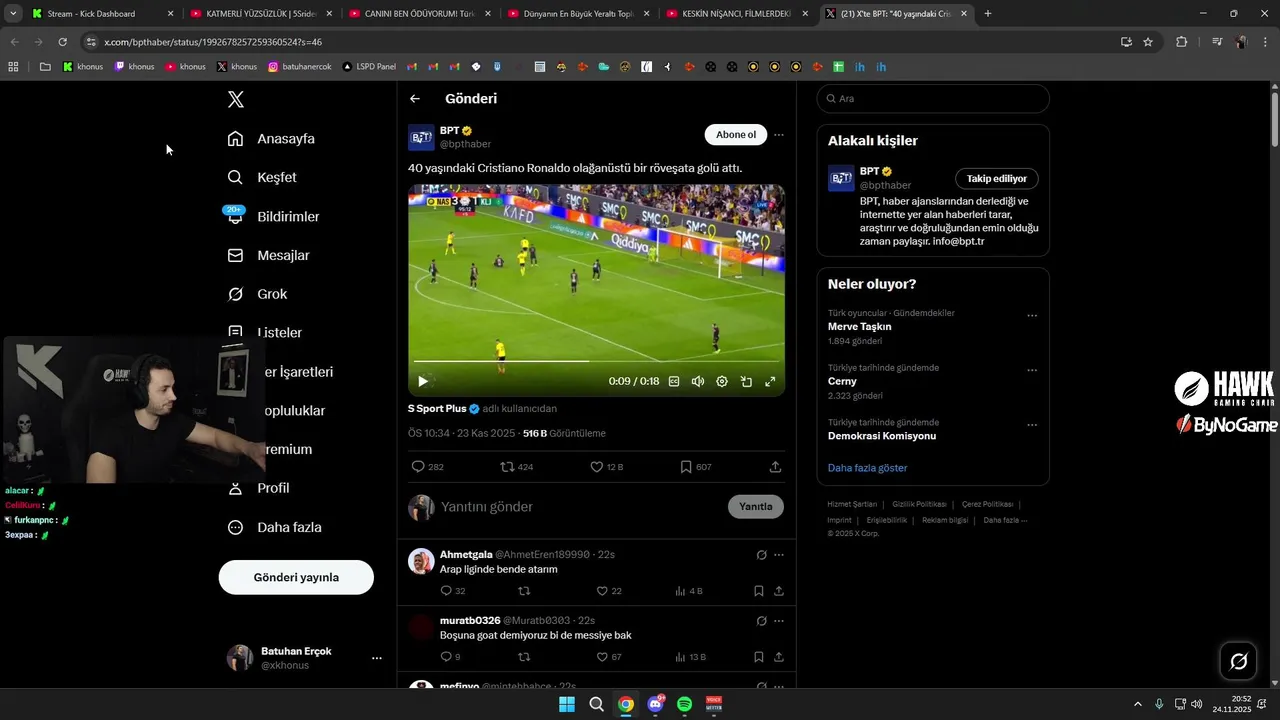
Task: Open Bildirimler notifications
Action: 273,216
